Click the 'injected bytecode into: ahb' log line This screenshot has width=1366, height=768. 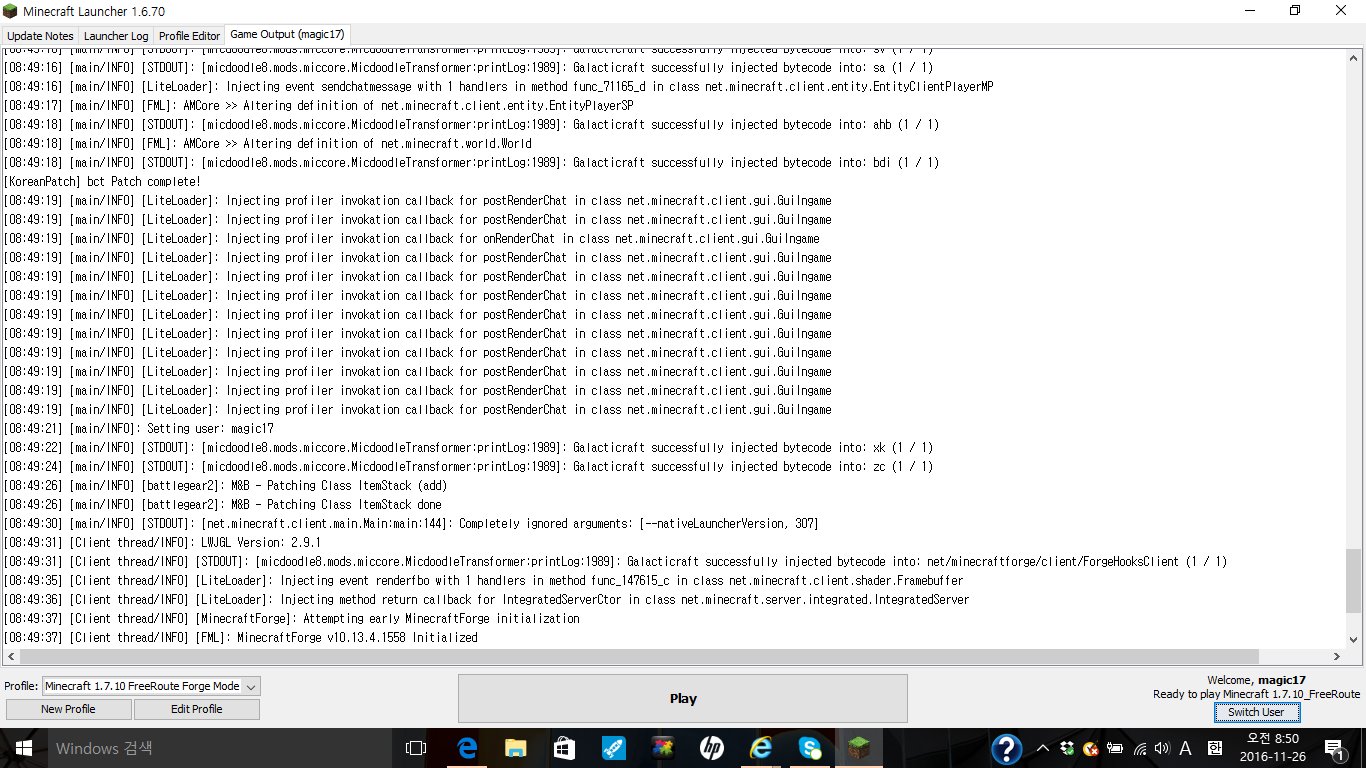(471, 124)
